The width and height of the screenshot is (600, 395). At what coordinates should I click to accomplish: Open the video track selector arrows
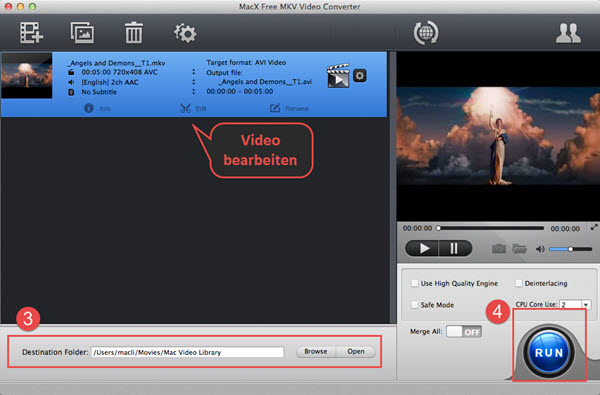(x=194, y=72)
